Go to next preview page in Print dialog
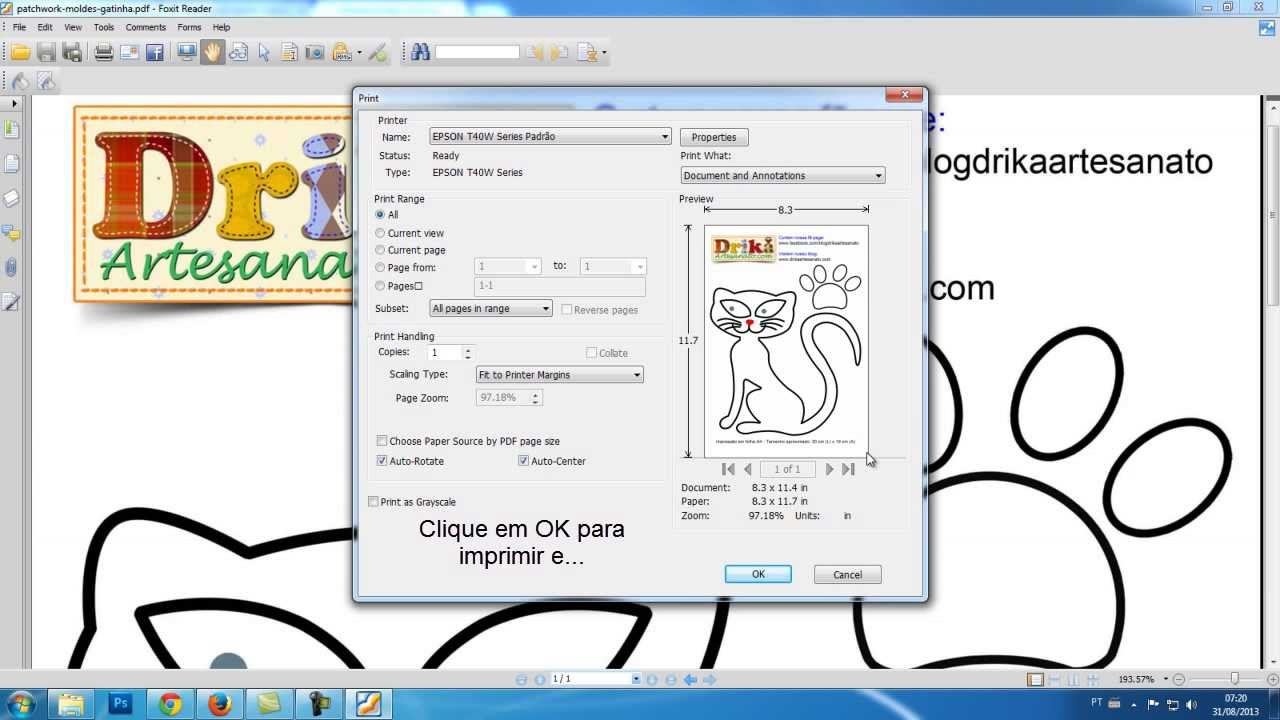Screen dimensions: 1280x720 click(x=829, y=469)
